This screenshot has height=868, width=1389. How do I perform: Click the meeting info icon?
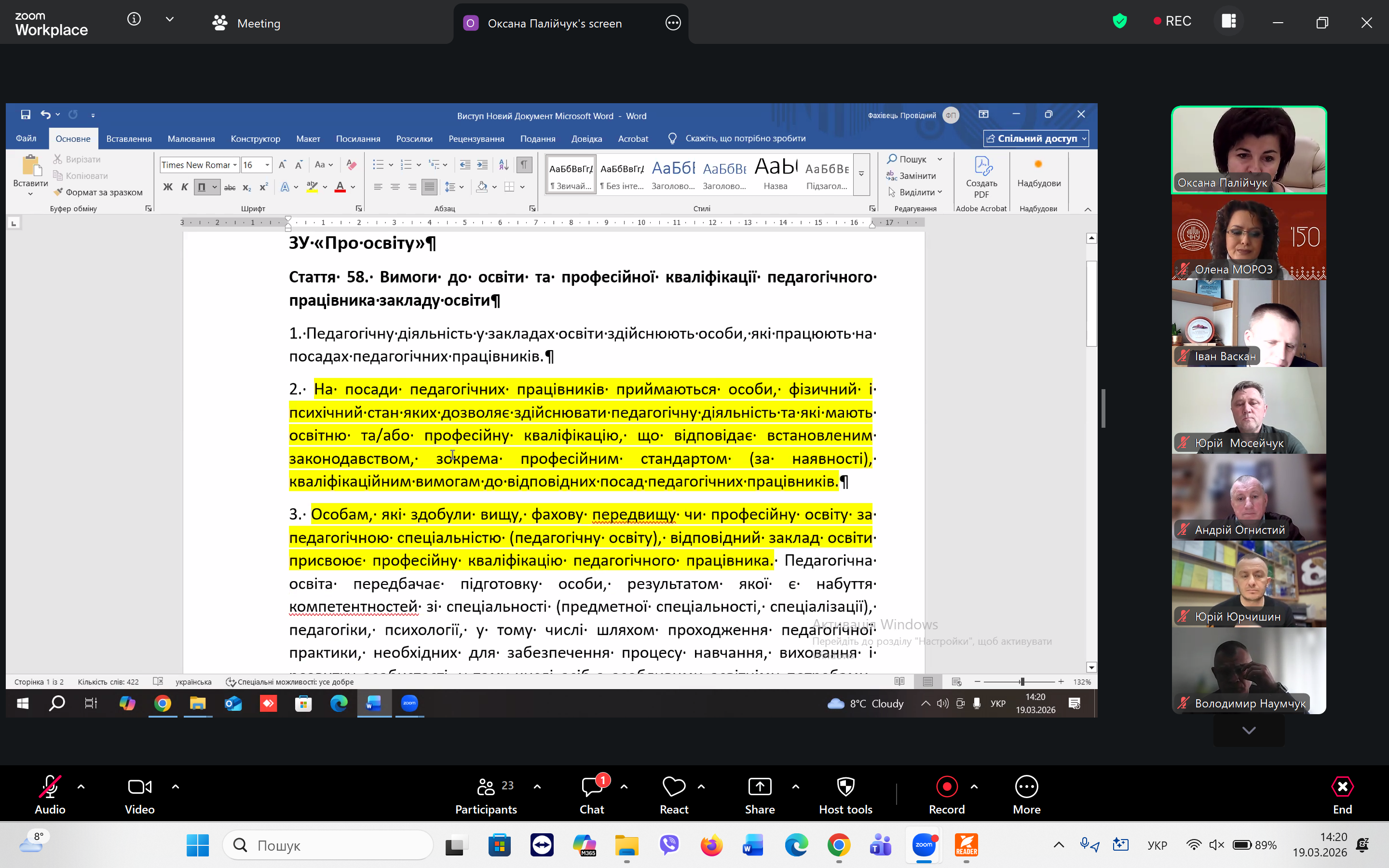coord(134,19)
